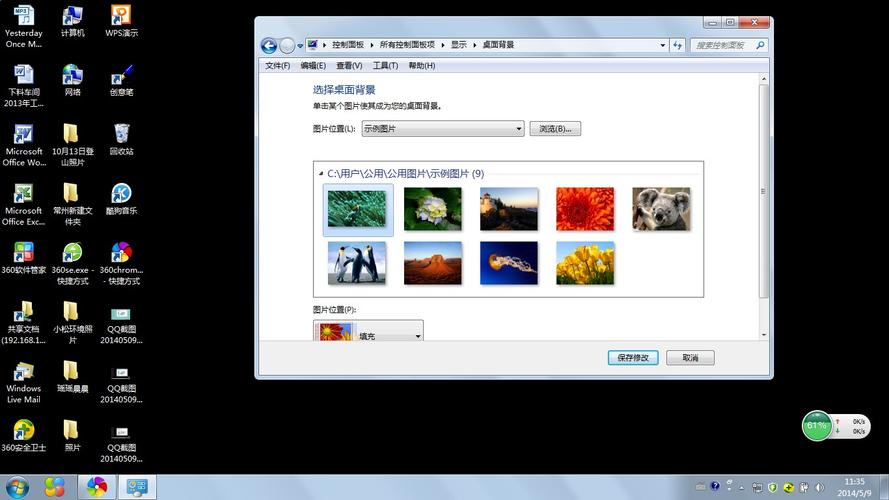
Task: Select the penguins wallpaper thumbnail
Action: point(357,263)
